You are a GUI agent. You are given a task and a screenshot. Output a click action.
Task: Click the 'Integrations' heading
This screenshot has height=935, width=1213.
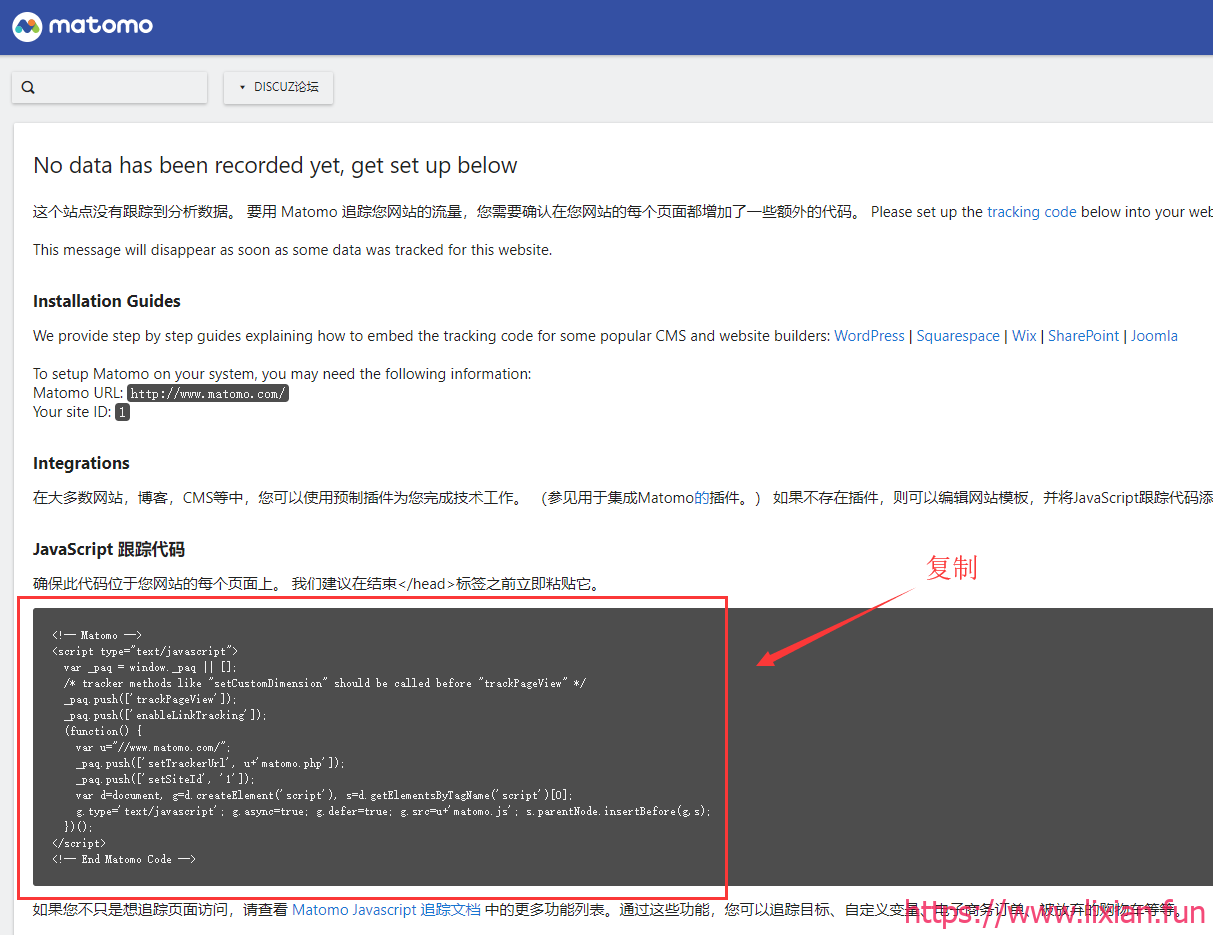(x=81, y=463)
